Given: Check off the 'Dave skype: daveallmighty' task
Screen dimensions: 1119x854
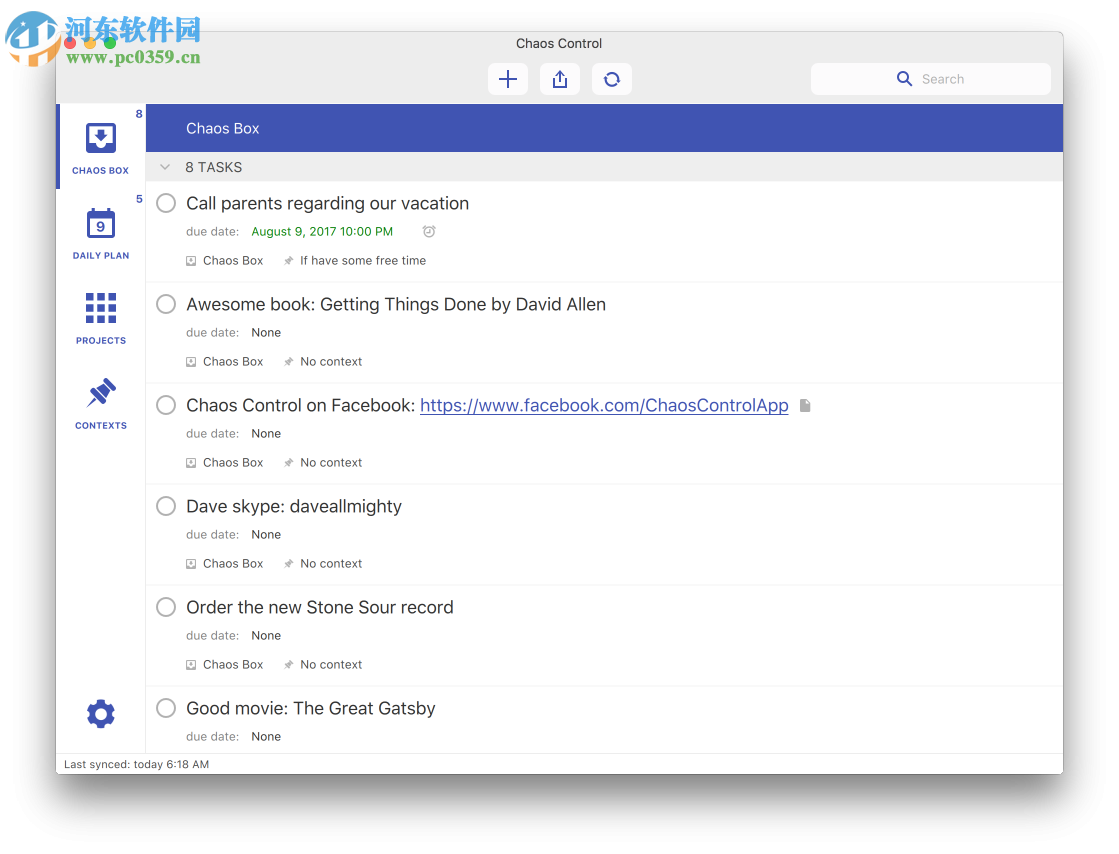Looking at the screenshot, I should point(166,506).
